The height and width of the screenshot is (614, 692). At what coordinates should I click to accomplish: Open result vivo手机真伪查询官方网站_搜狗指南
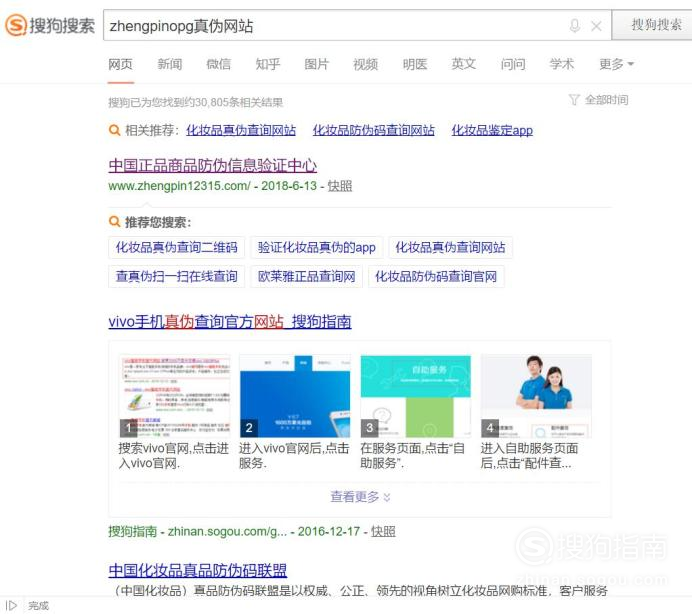click(230, 321)
